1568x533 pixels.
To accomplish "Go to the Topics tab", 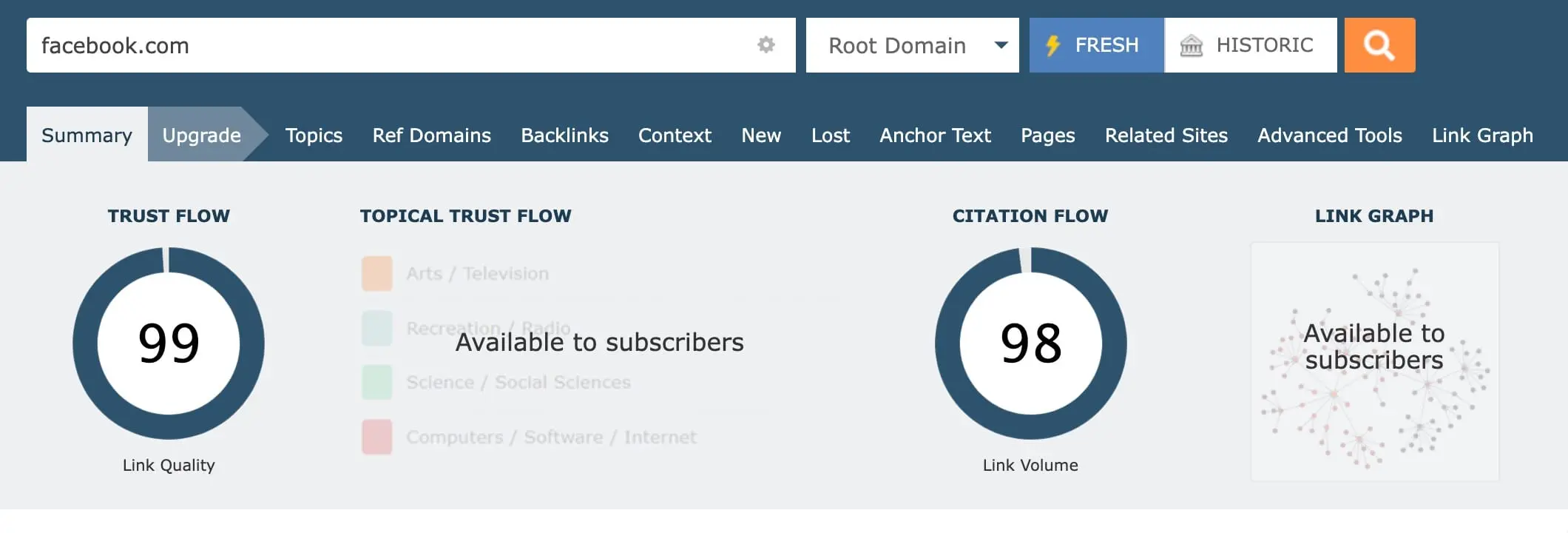I will (x=314, y=135).
